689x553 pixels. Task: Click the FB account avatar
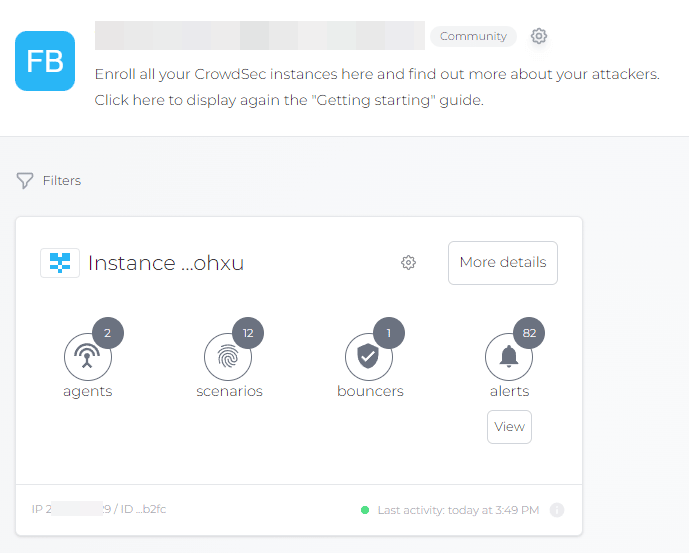[45, 60]
